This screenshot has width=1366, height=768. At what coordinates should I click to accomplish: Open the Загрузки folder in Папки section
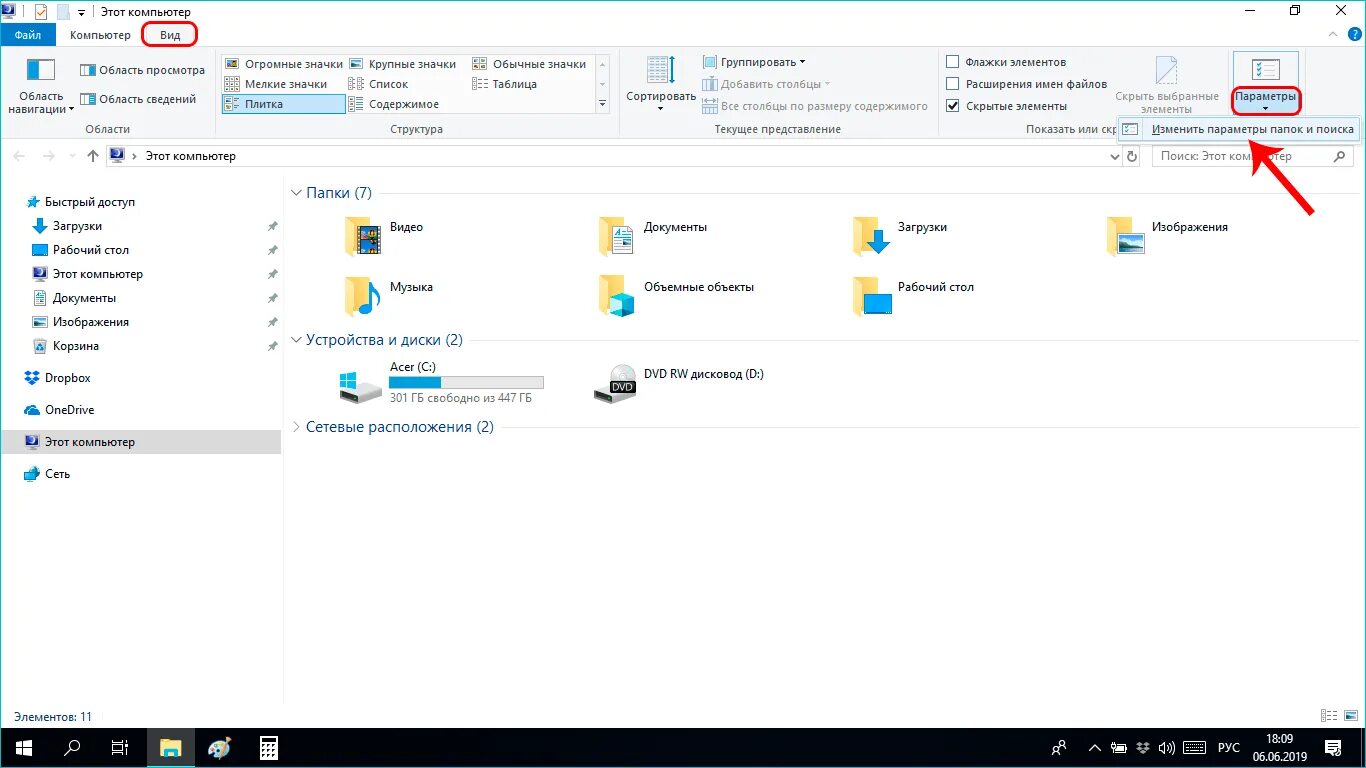tap(871, 236)
